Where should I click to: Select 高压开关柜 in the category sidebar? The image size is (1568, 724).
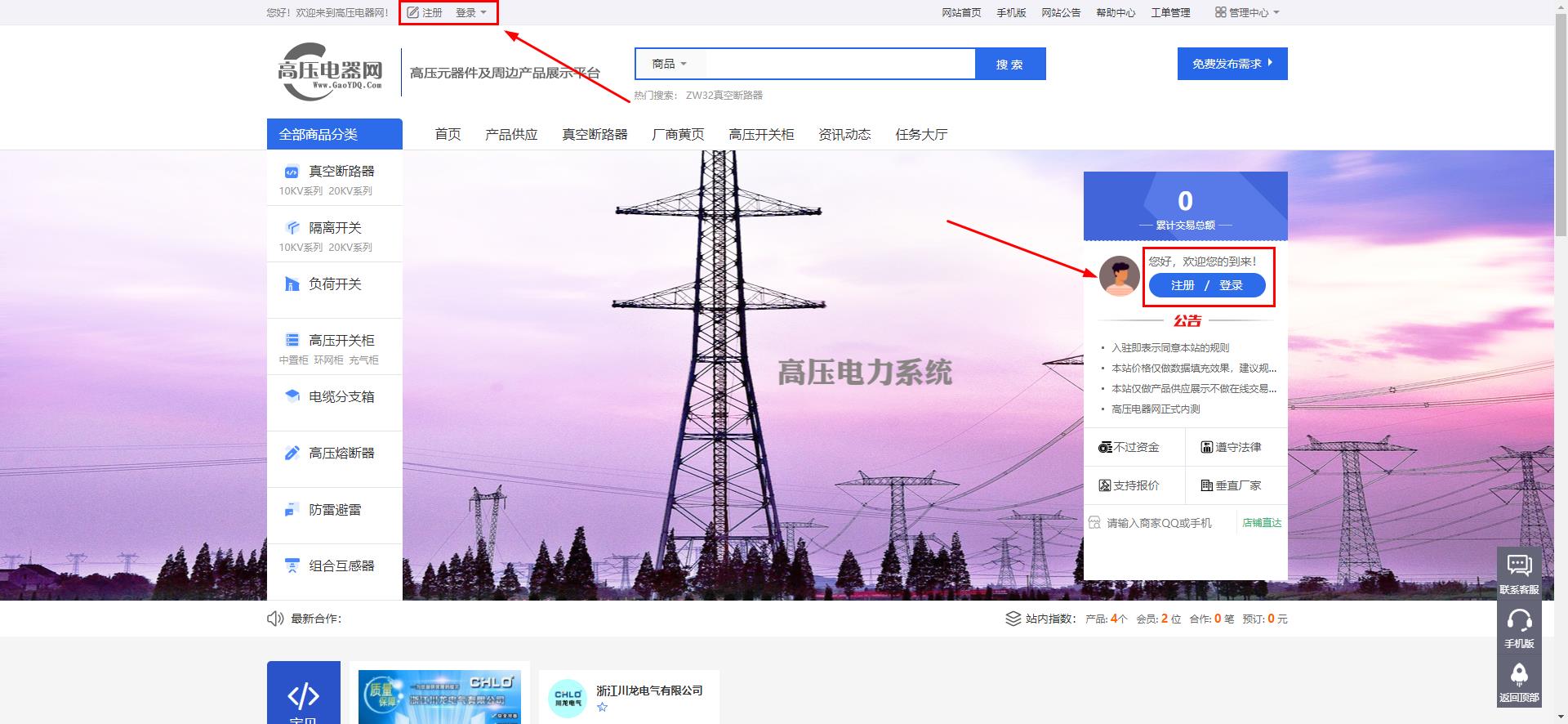point(341,341)
